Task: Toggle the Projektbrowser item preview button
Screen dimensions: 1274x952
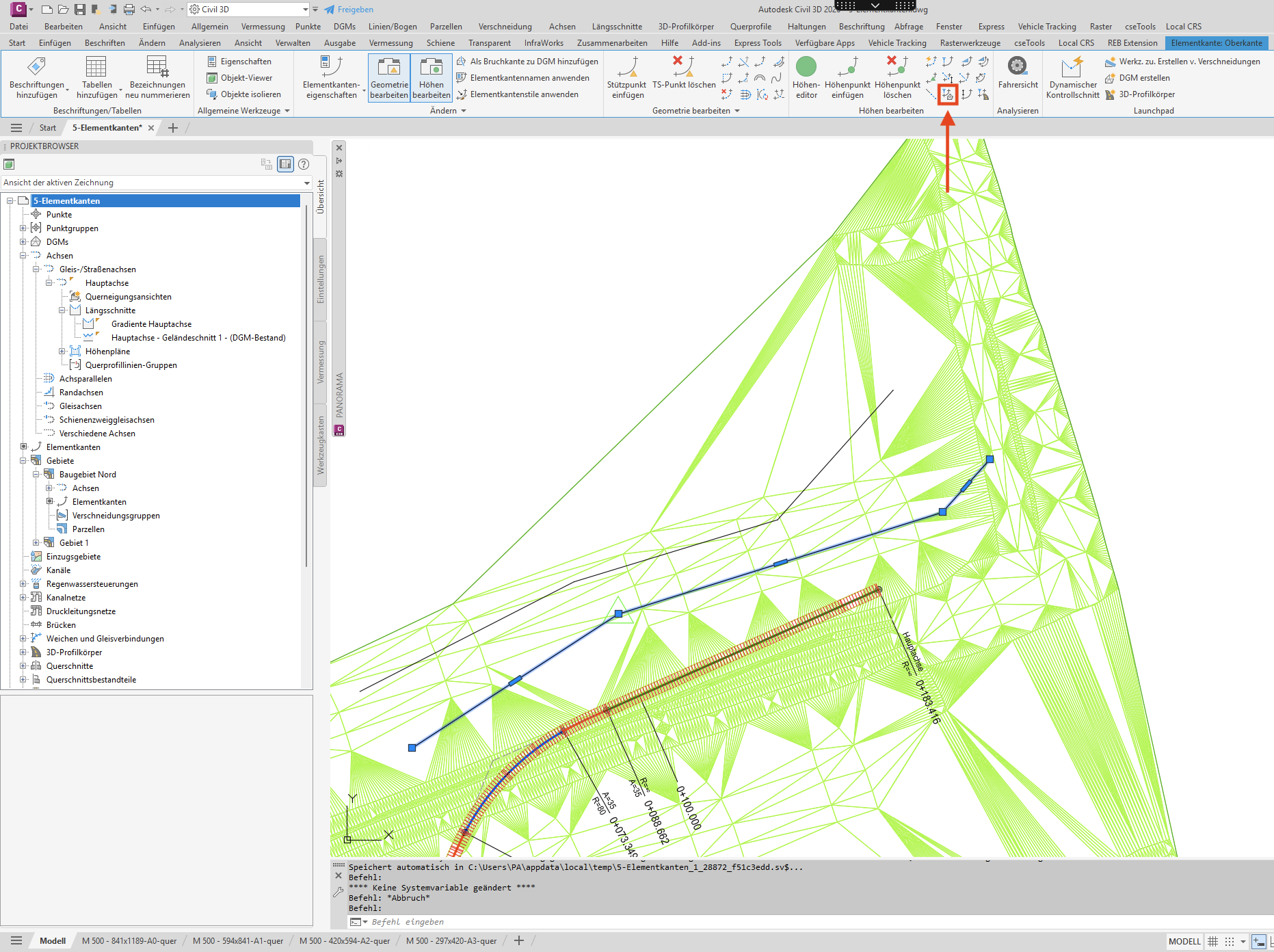Action: [x=285, y=164]
